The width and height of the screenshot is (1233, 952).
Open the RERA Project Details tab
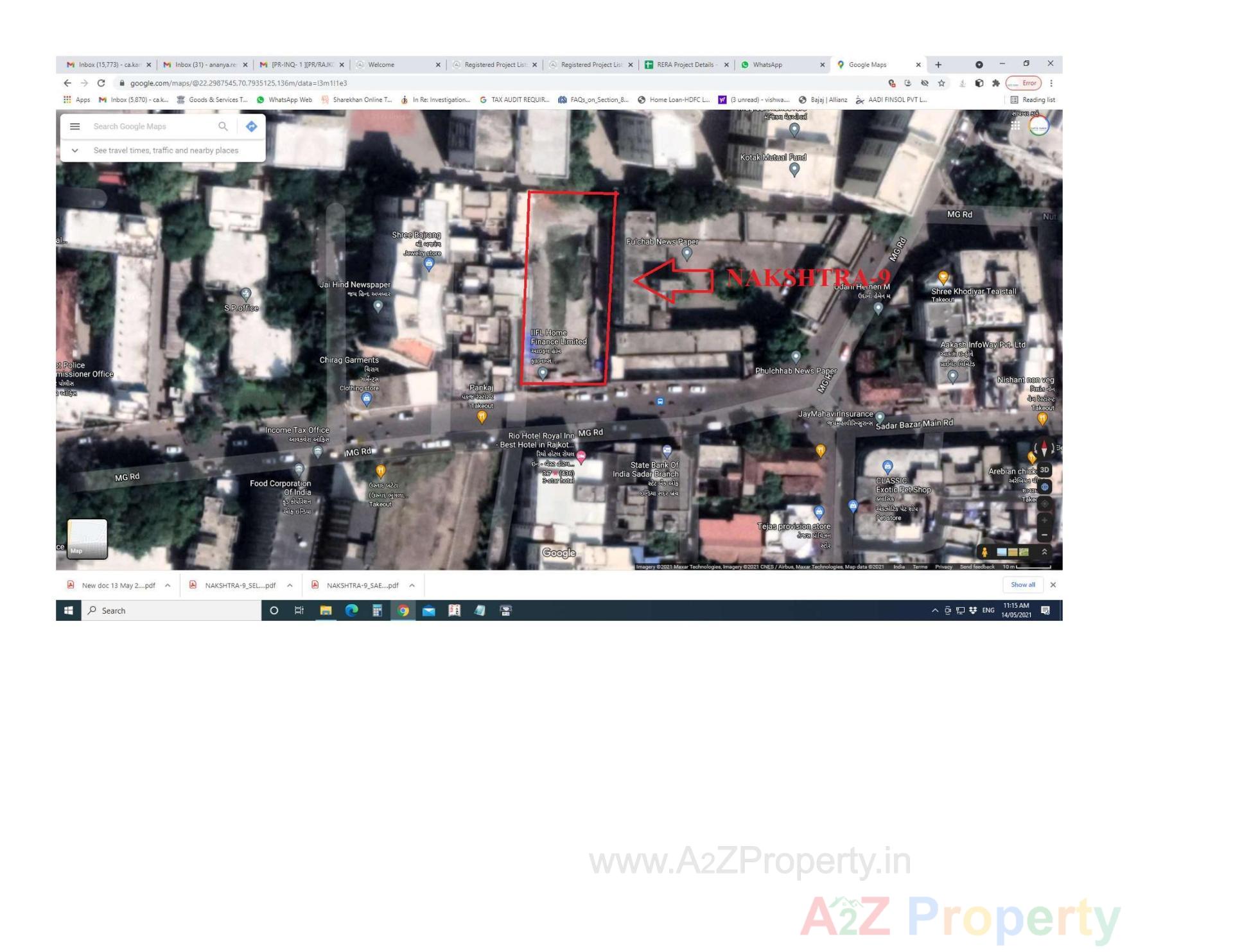click(683, 64)
